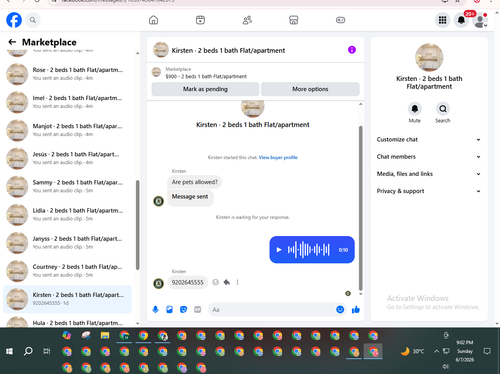Choose a GIF from the GIF icon

pyautogui.click(x=198, y=310)
